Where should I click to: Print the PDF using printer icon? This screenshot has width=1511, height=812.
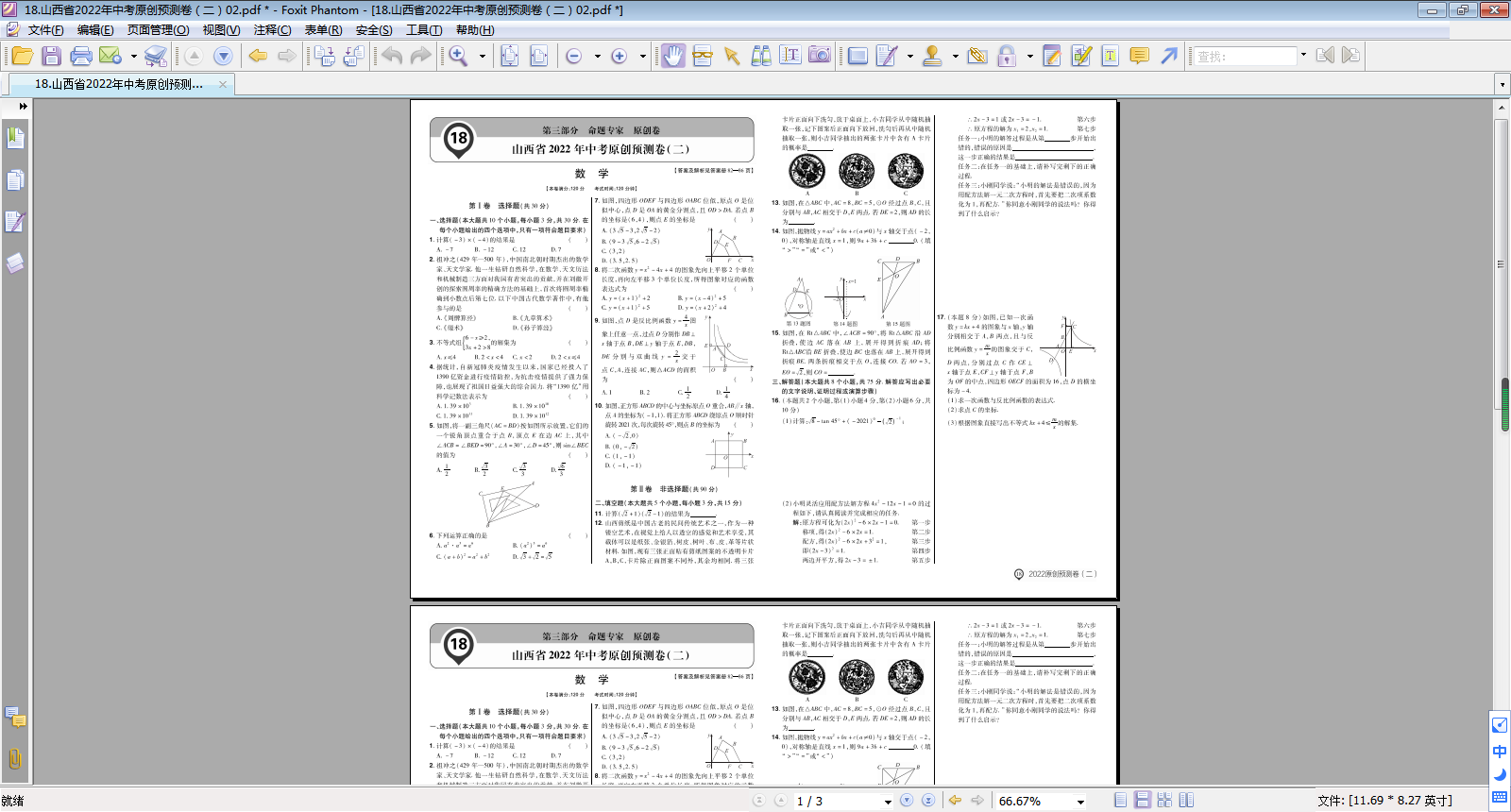point(81,57)
